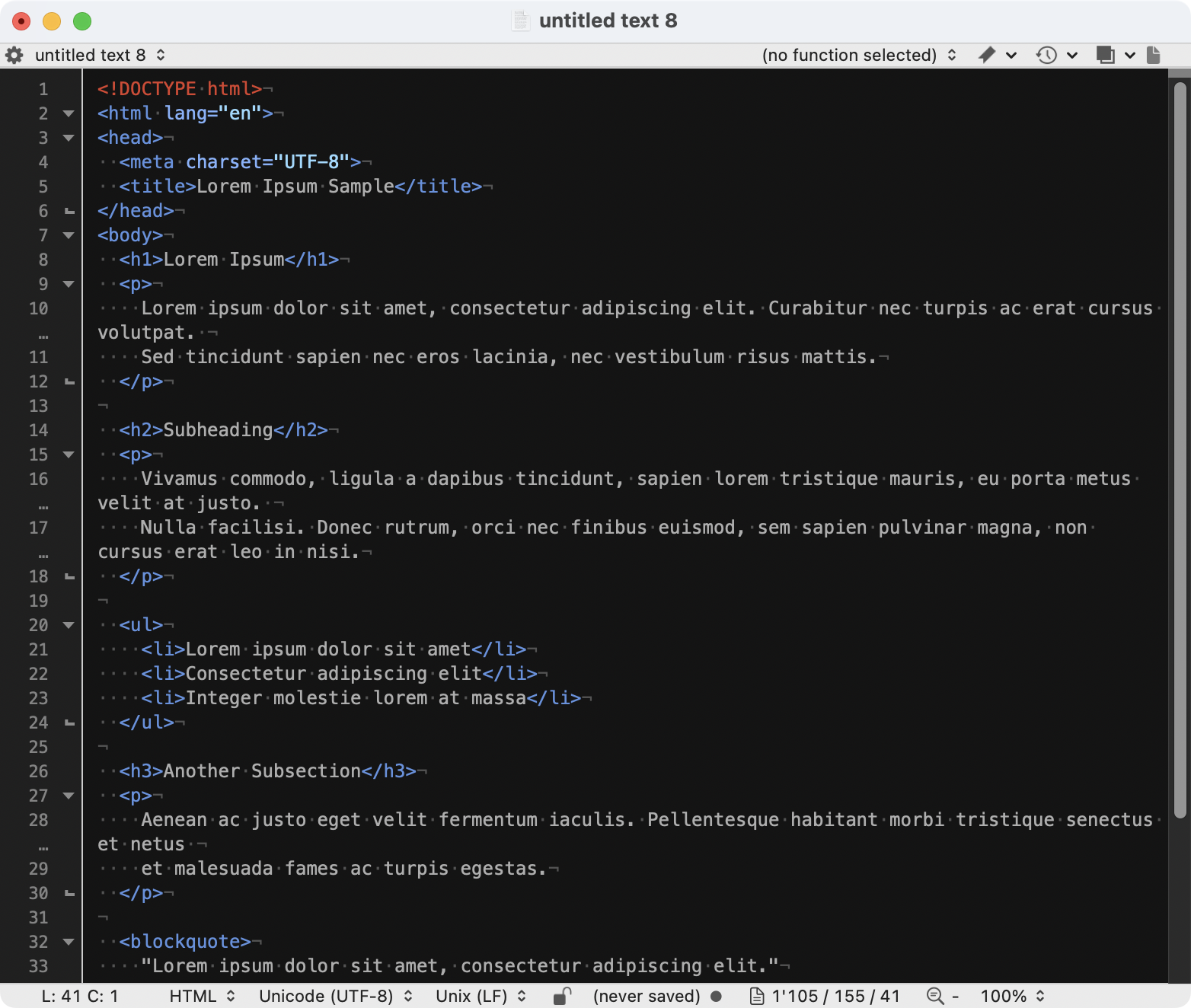This screenshot has height=1008, width=1191.
Task: Collapse the fold triangle at line 7
Action: click(69, 235)
